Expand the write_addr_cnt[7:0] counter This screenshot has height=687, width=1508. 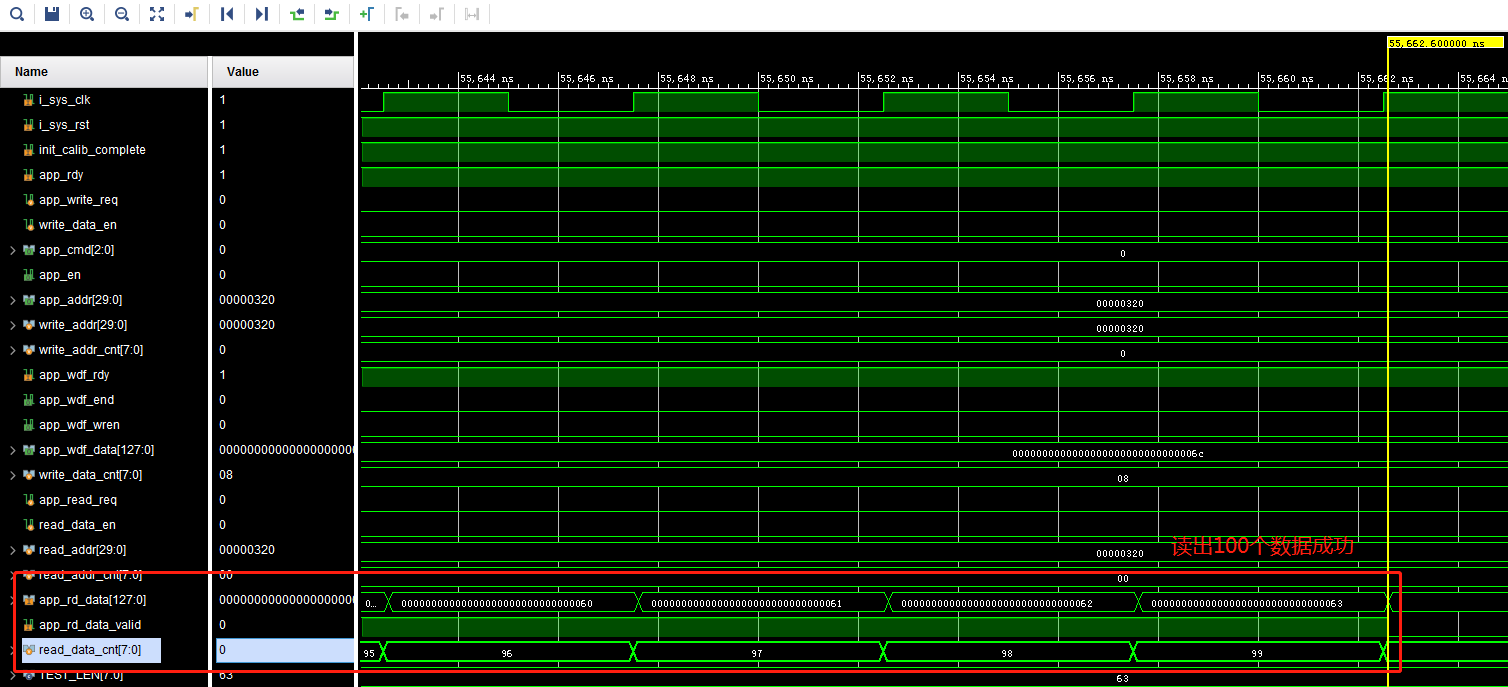[10, 349]
